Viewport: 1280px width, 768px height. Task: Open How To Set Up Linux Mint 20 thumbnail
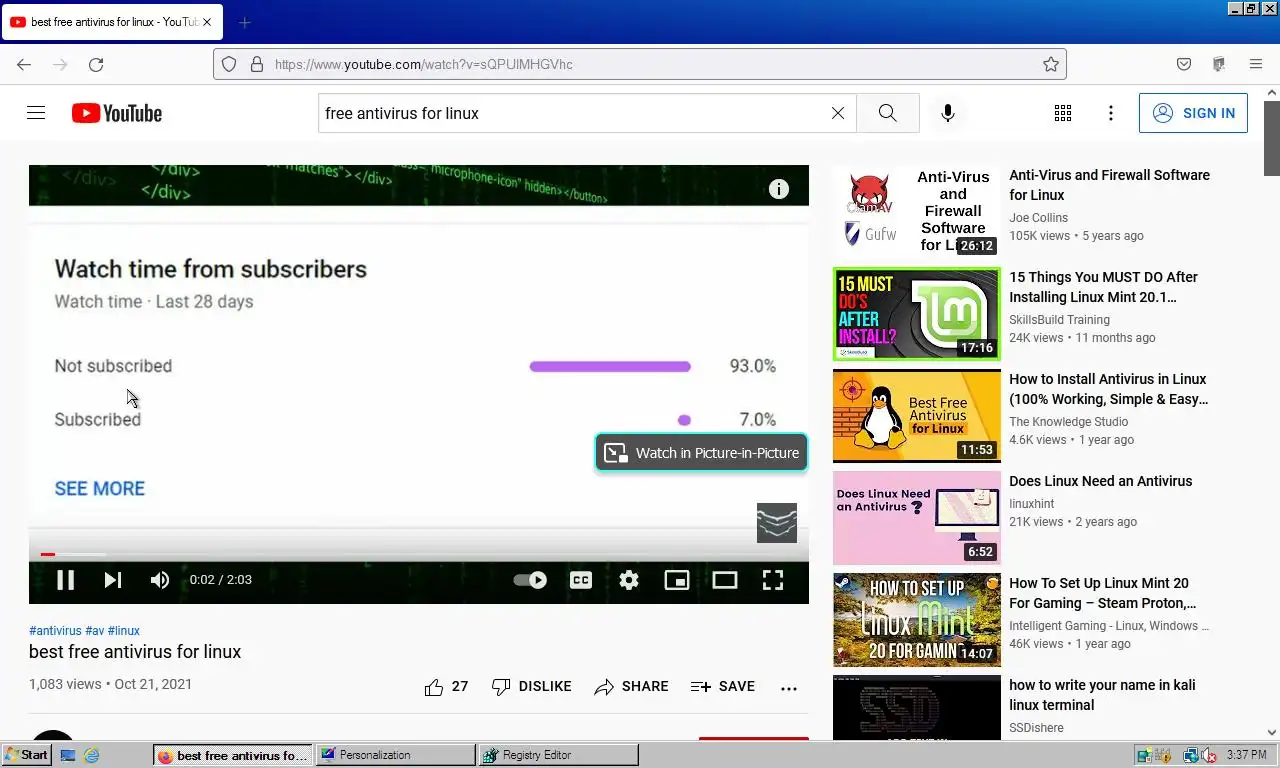(916, 621)
